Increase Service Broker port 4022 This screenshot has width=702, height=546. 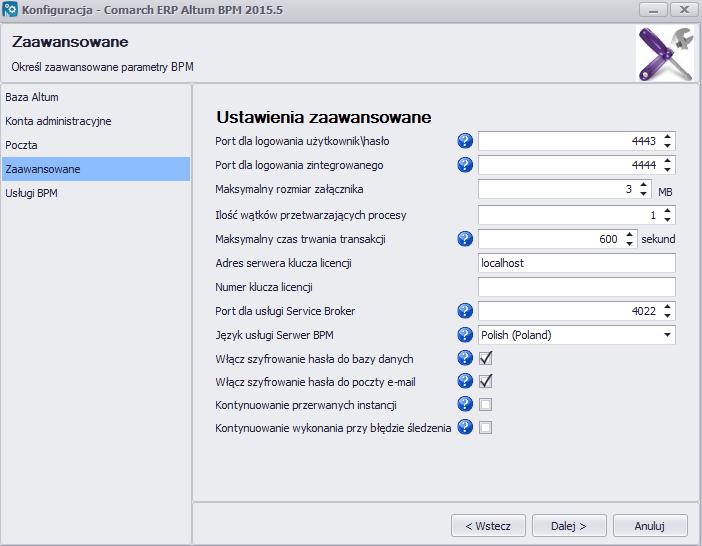click(667, 306)
